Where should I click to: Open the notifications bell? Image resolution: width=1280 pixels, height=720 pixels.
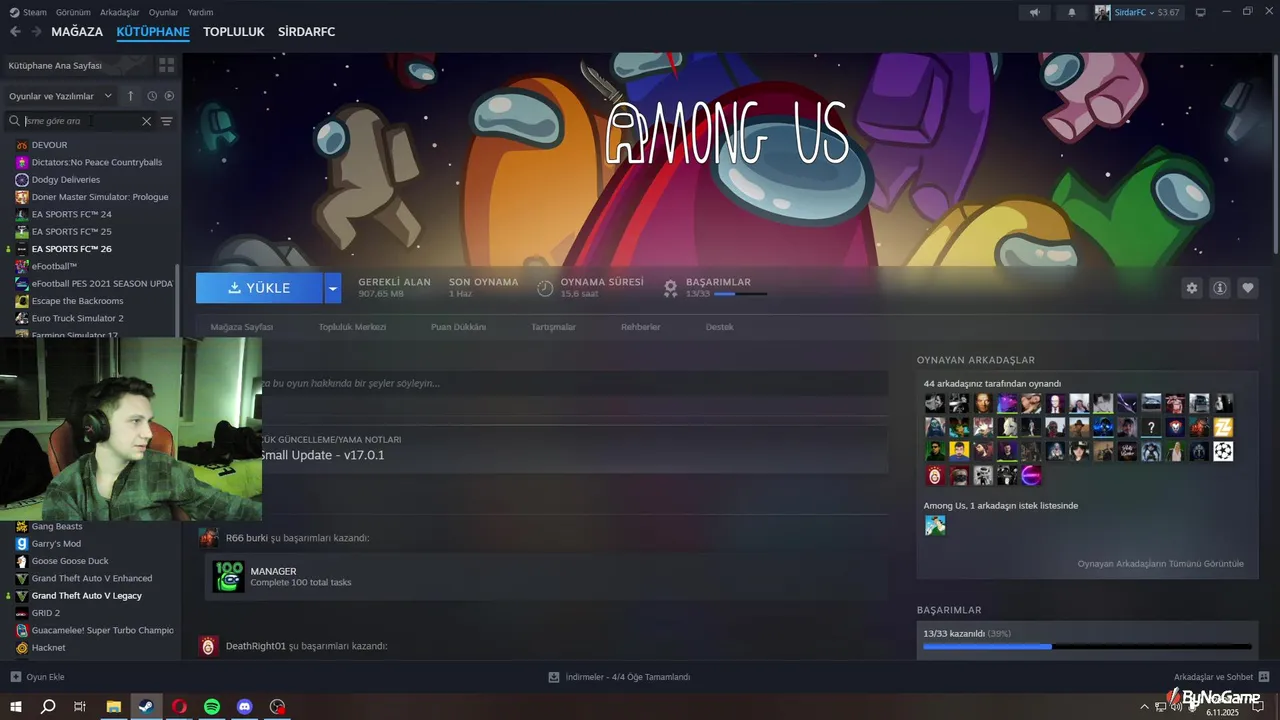[x=1072, y=12]
